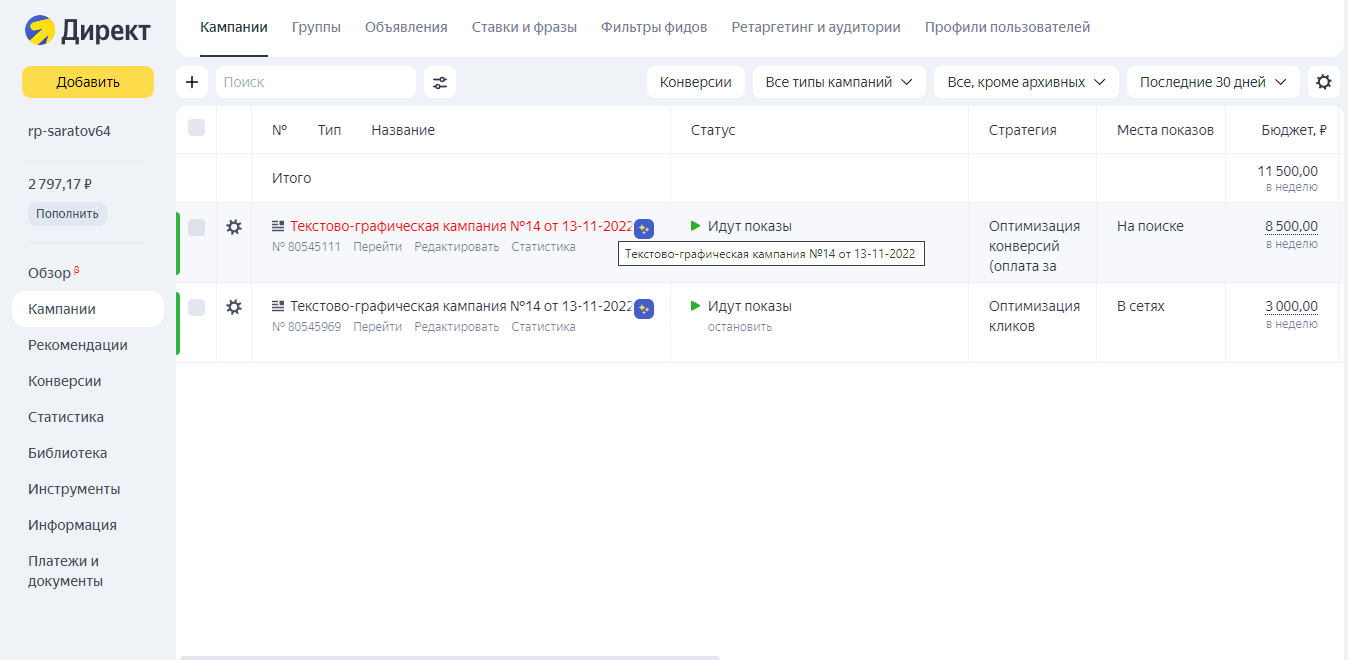Click the Название column header

coord(403,130)
